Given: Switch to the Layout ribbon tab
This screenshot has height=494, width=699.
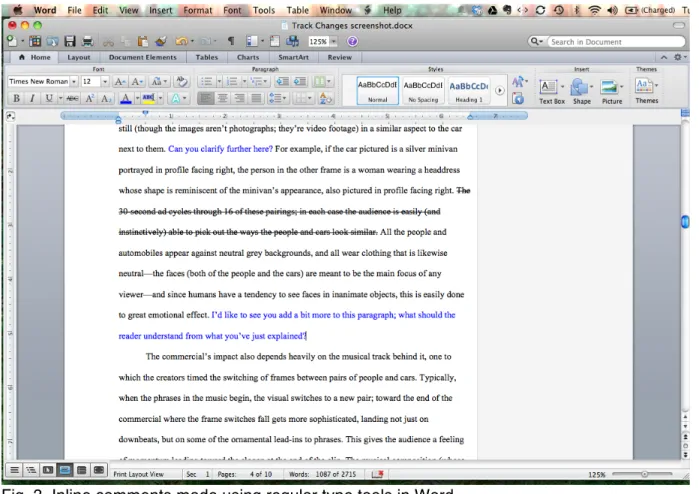Looking at the screenshot, I should click(79, 57).
